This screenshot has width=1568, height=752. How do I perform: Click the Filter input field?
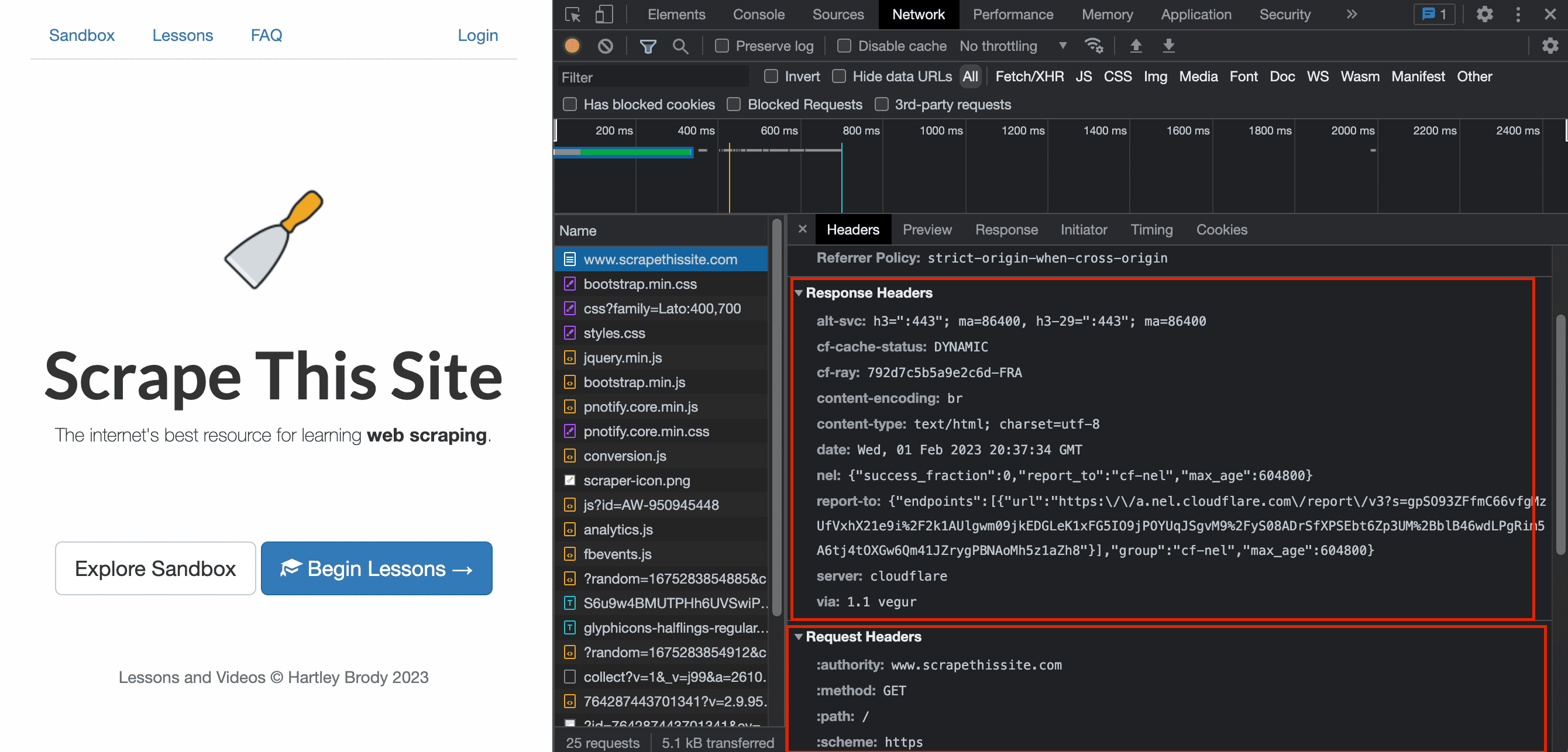[653, 77]
